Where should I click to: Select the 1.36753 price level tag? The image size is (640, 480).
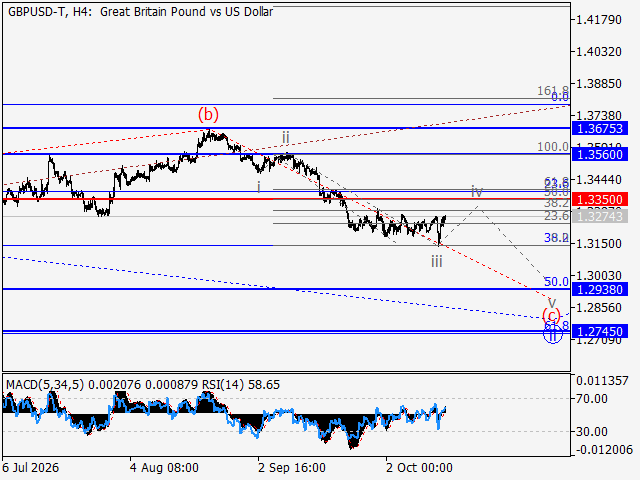600,129
